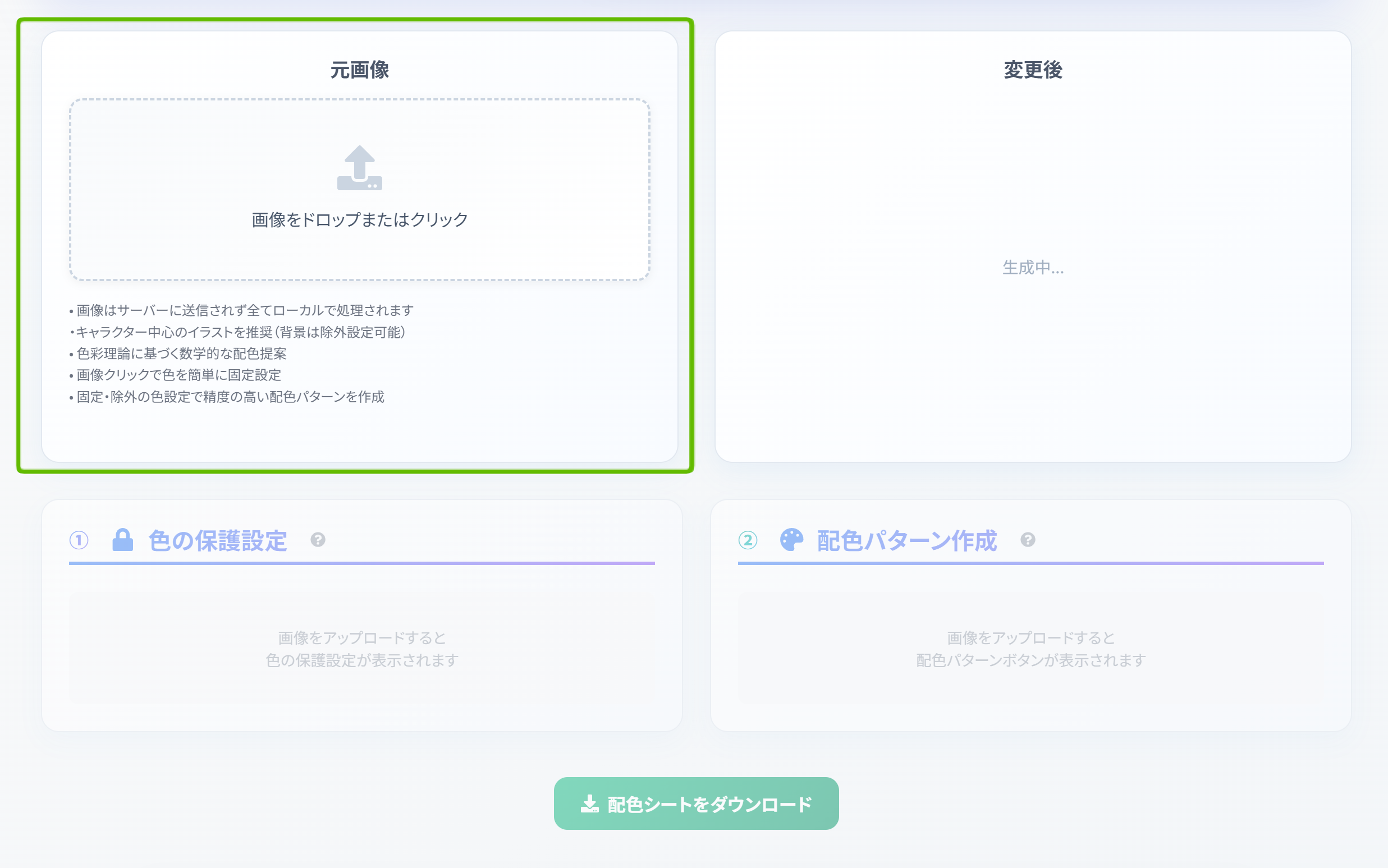Viewport: 1388px width, 868px height.
Task: Click the 画像をドロップまたはクリック text
Action: click(x=360, y=219)
